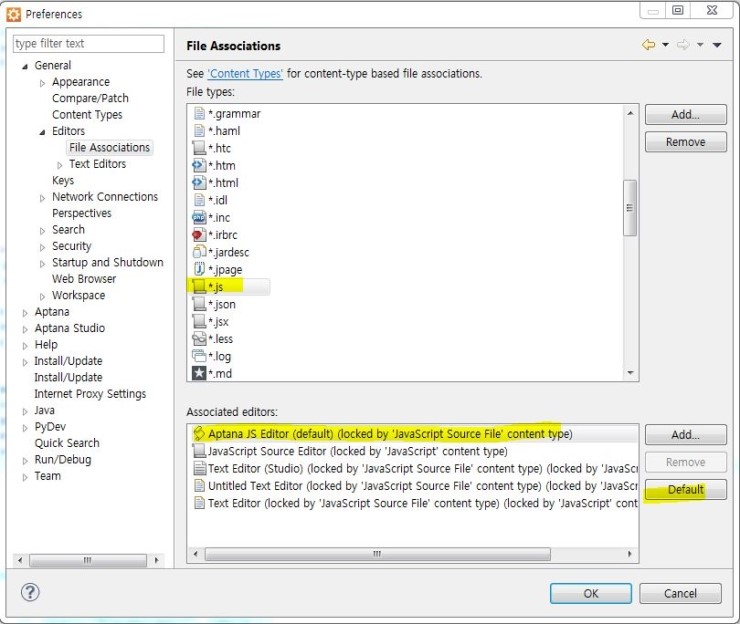
Task: Click the *.htc file icon
Action: 199,148
